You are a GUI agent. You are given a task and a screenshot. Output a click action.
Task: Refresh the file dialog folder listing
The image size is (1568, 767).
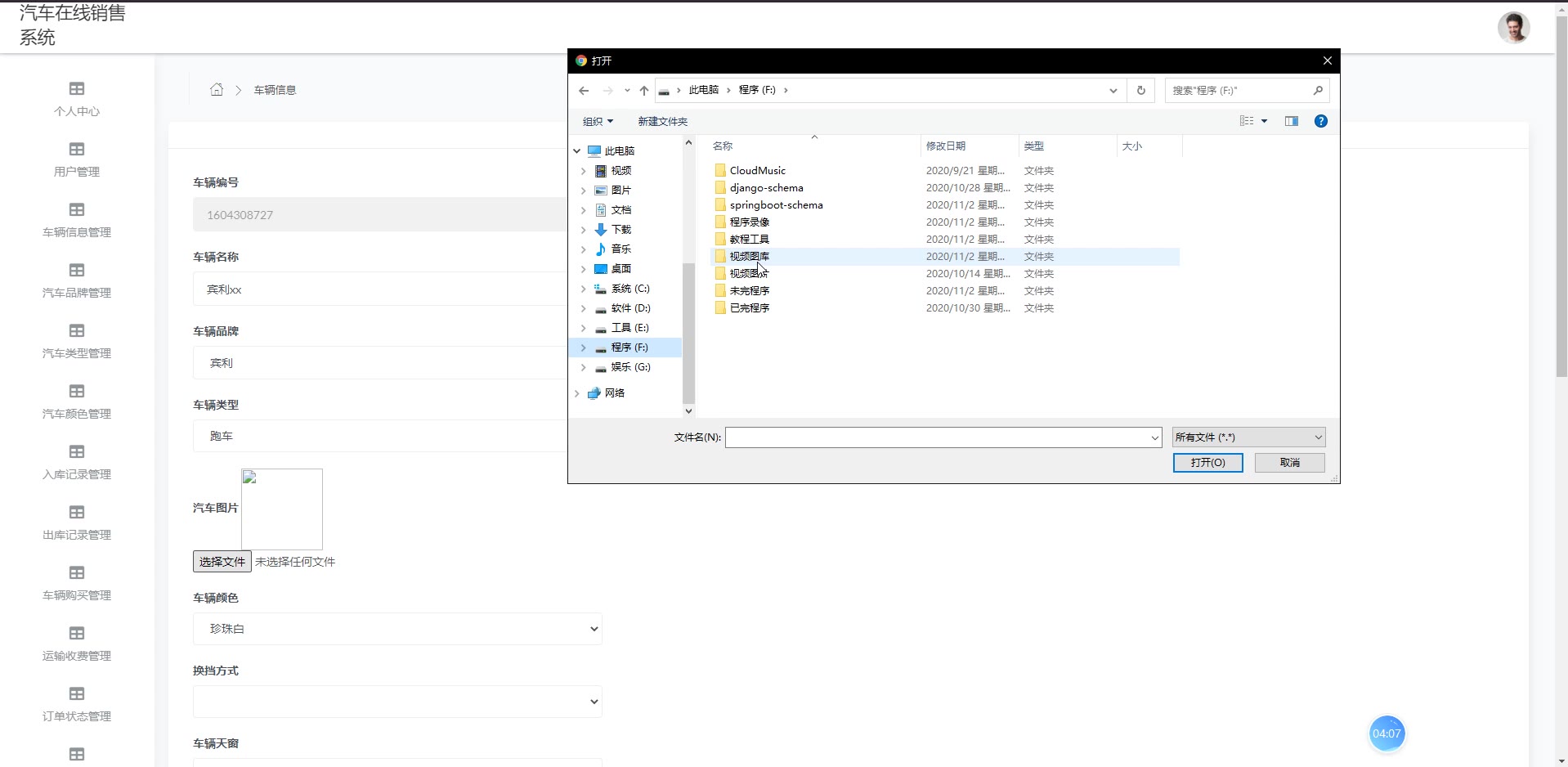(x=1141, y=91)
